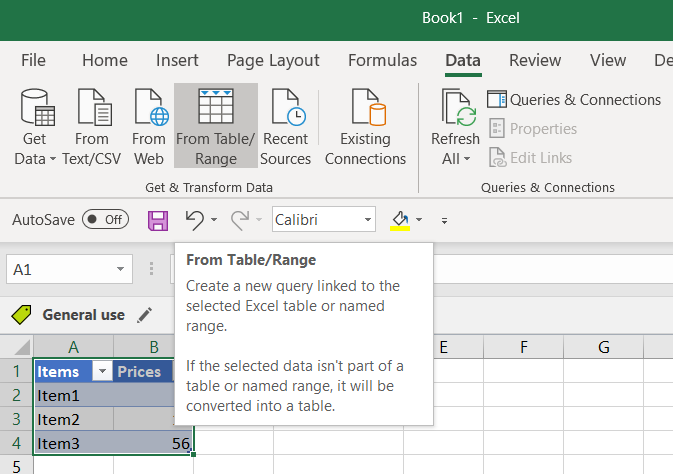Image resolution: width=673 pixels, height=474 pixels.
Task: Open the fill color dropdown arrow
Action: pyautogui.click(x=419, y=219)
